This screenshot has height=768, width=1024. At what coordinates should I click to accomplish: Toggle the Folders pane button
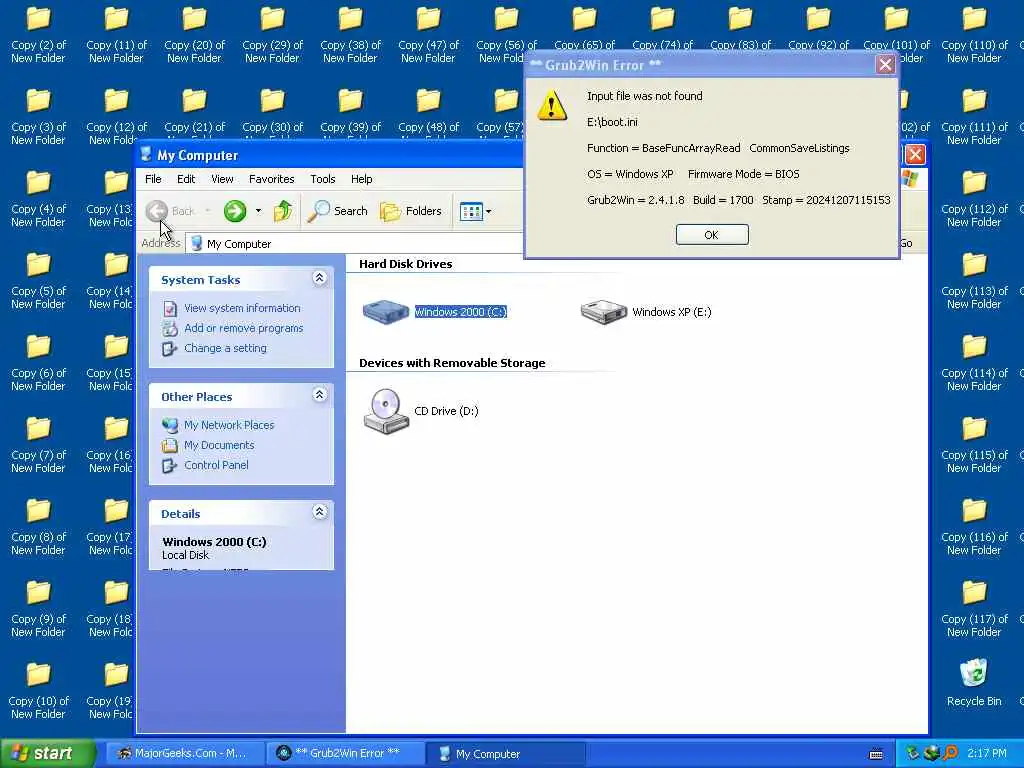411,211
